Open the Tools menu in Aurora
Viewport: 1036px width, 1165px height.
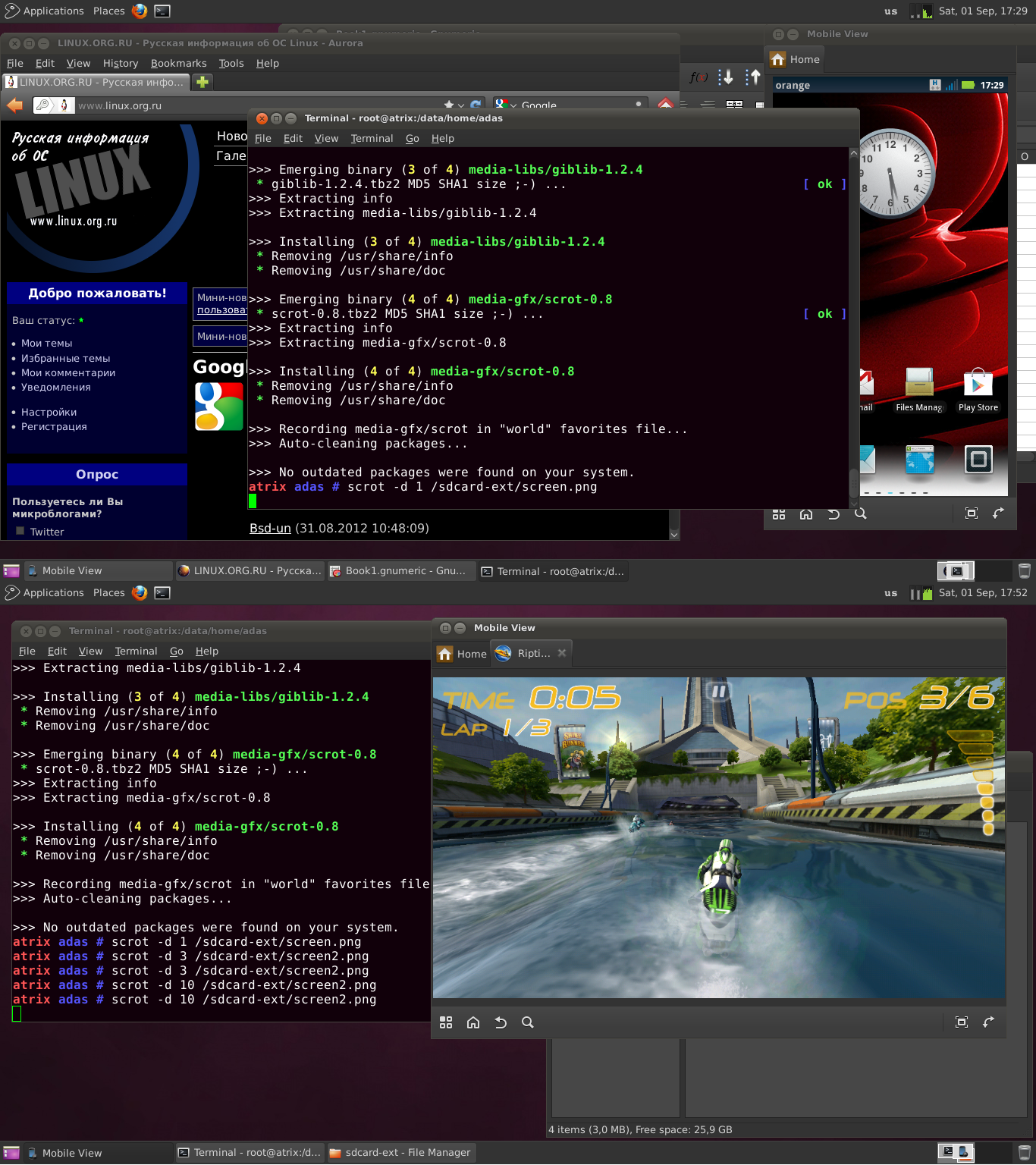(231, 63)
